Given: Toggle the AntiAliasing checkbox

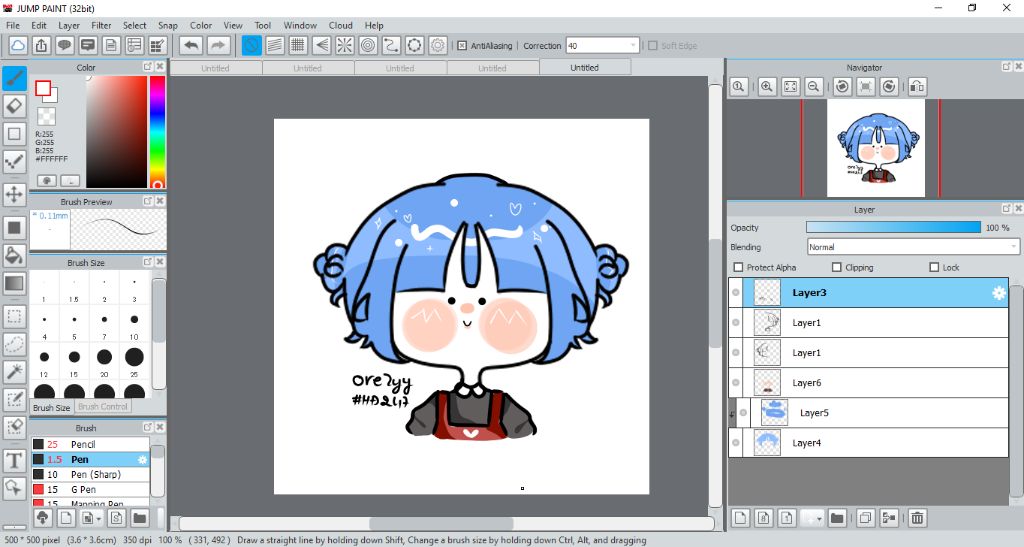Looking at the screenshot, I should 462,46.
